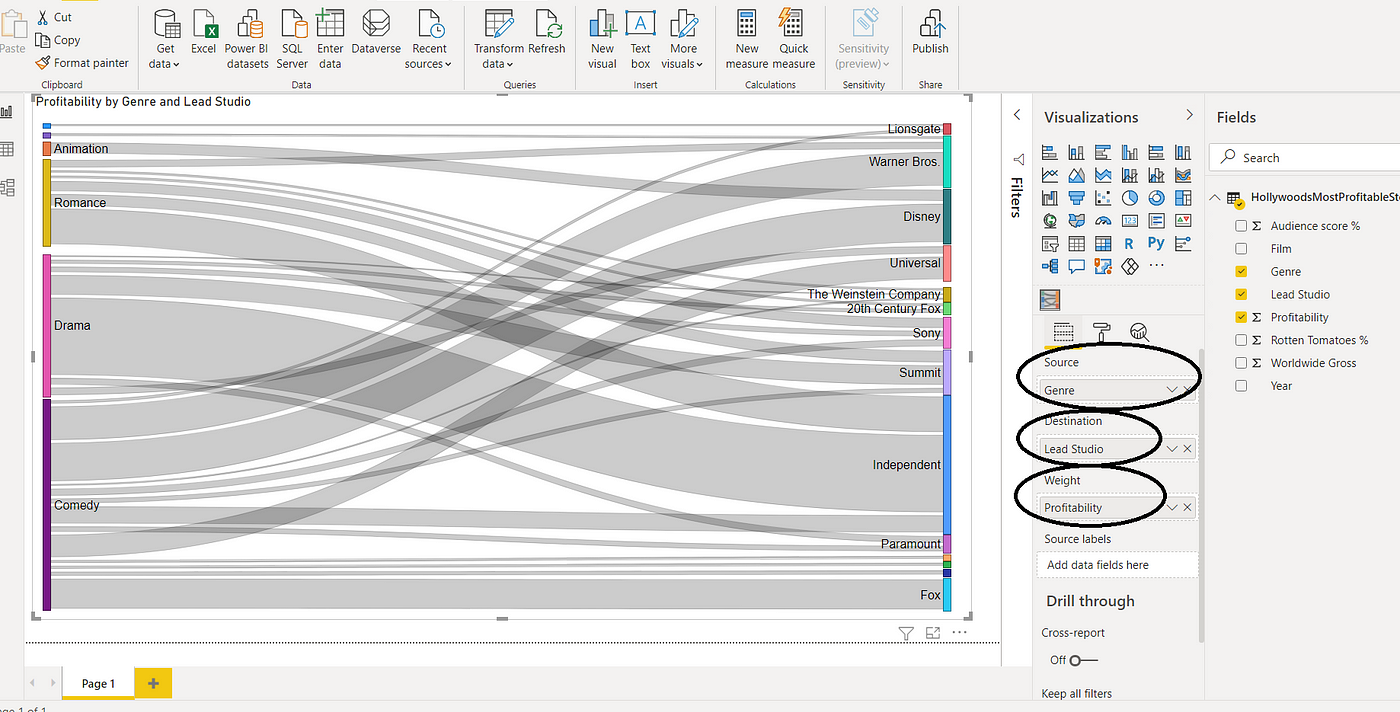Choose the Area chart visual
Image resolution: width=1400 pixels, height=712 pixels.
(x=1076, y=175)
